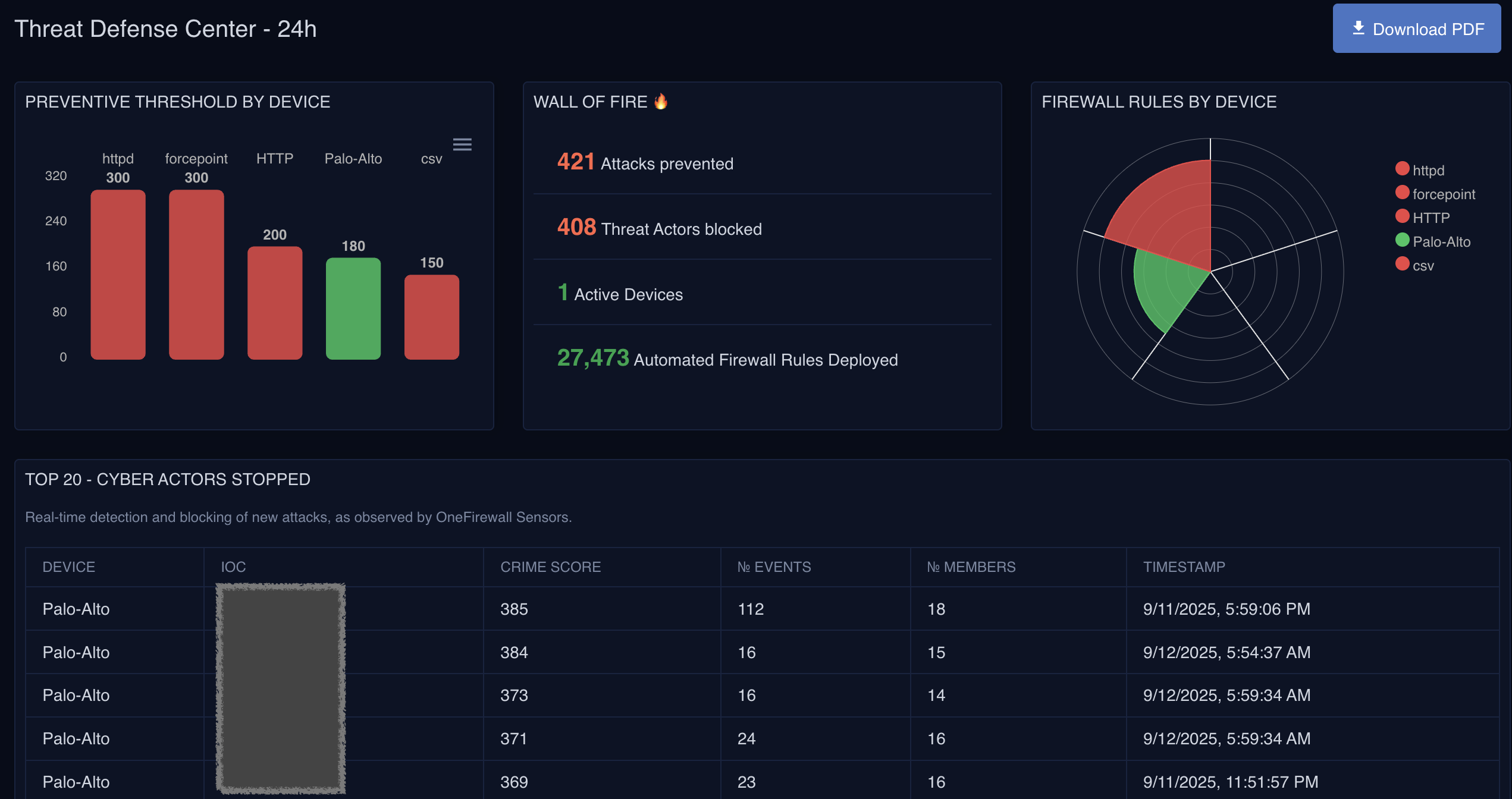This screenshot has width=1512, height=799.
Task: Click the forcepoint bar valued 300
Action: tap(196, 275)
